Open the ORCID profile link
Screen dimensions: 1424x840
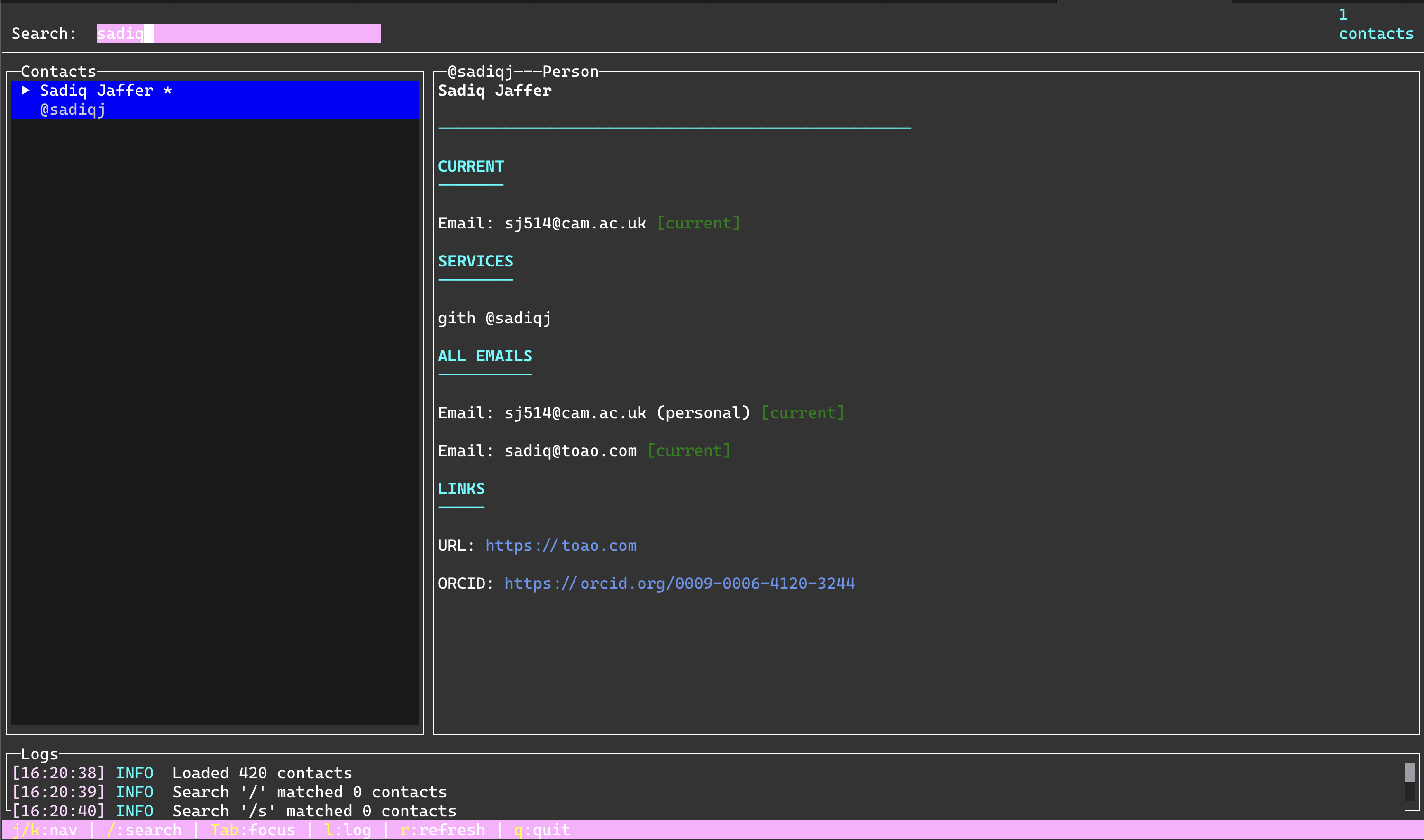click(x=679, y=583)
